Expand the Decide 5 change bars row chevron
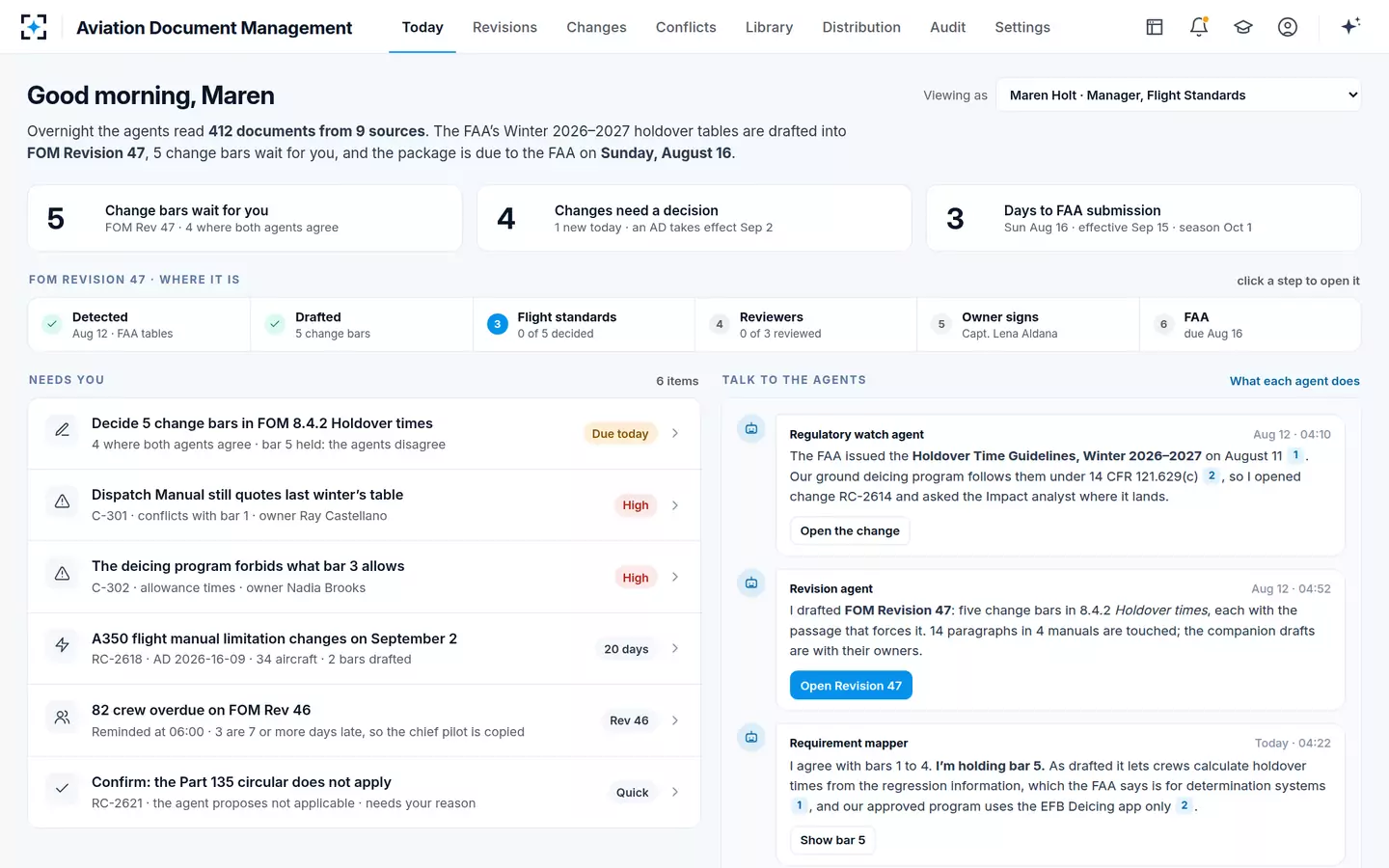This screenshot has width=1389, height=868. pos(675,433)
